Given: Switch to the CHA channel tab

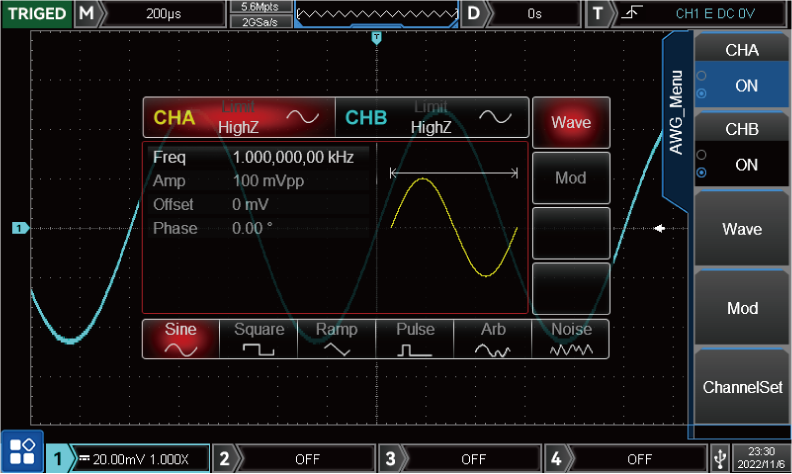Looking at the screenshot, I should [x=237, y=117].
